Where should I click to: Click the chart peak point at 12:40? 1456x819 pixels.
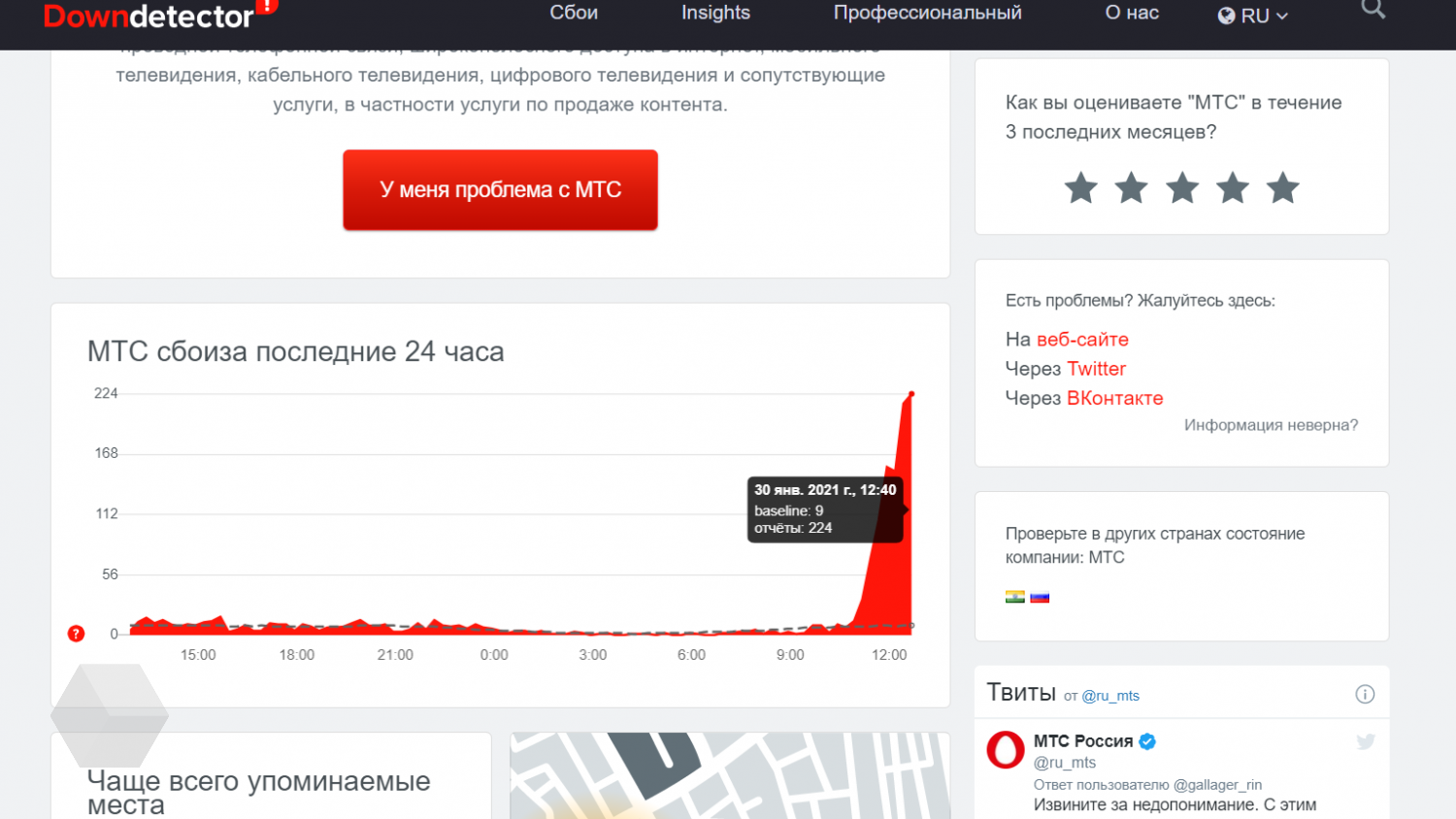pyautogui.click(x=911, y=393)
